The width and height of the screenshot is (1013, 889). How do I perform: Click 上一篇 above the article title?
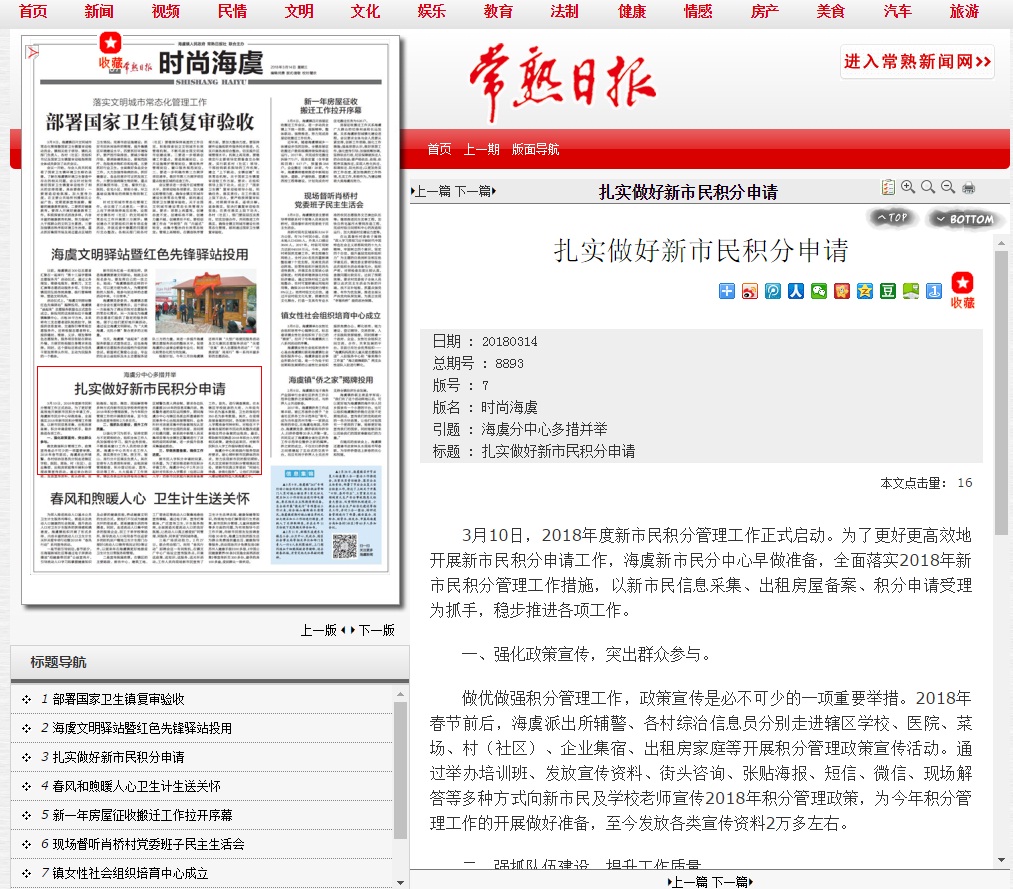point(432,191)
